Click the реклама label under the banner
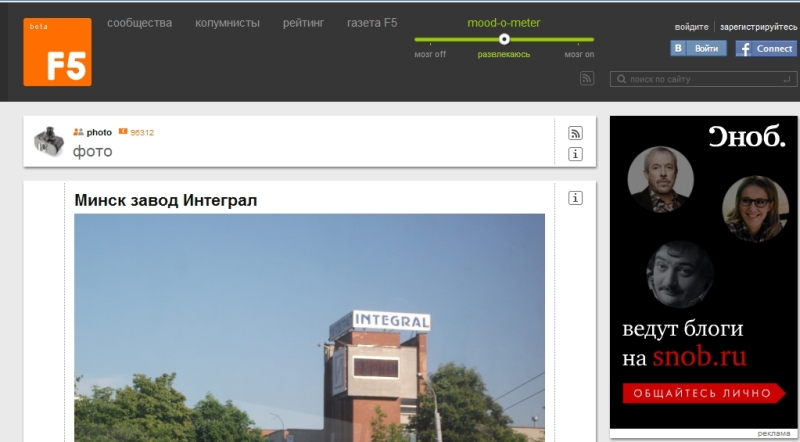 (773, 433)
